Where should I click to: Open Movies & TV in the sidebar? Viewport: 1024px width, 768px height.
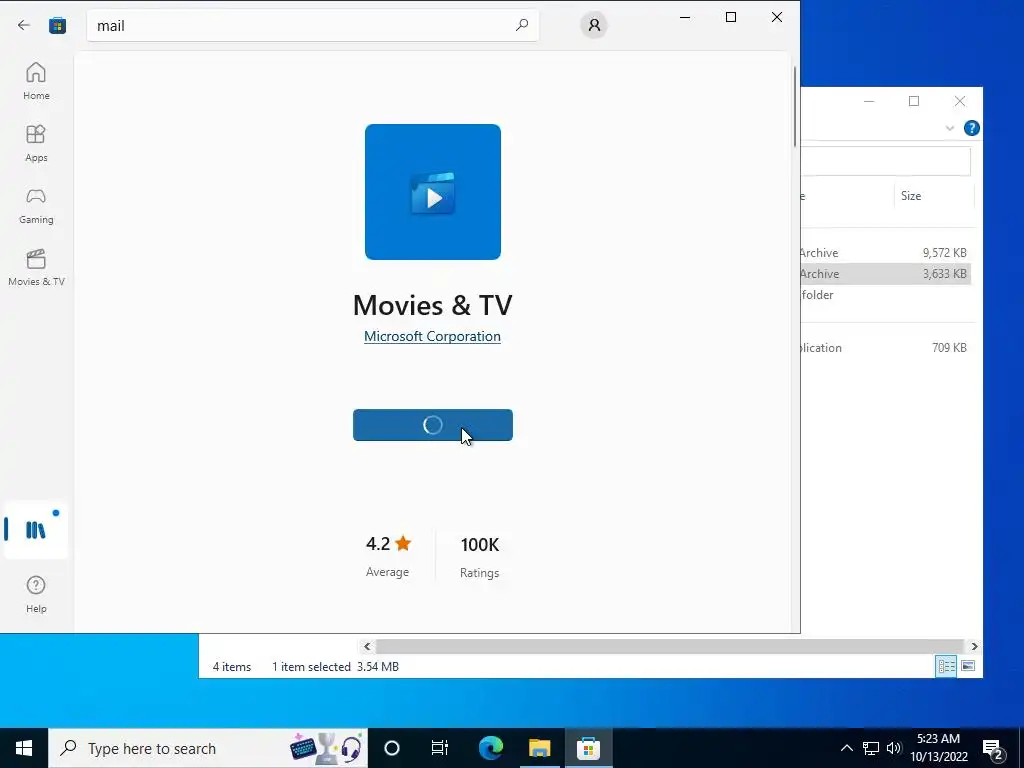[36, 267]
